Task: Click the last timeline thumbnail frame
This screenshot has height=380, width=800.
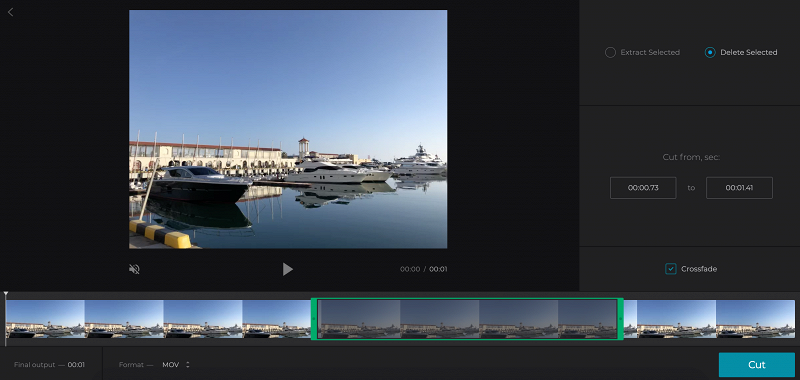Action: pyautogui.click(x=755, y=319)
